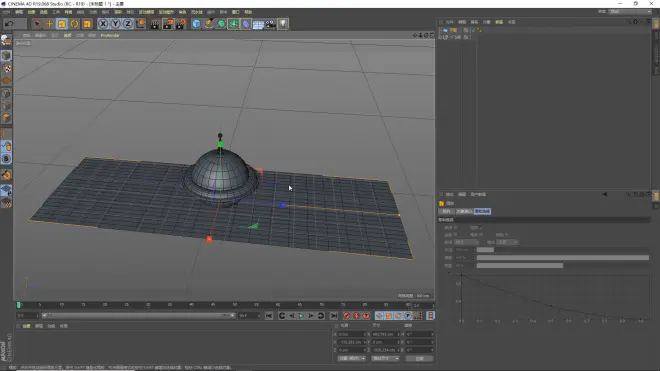Select the Polygons mode icon in left palette

pyautogui.click(x=6, y=118)
